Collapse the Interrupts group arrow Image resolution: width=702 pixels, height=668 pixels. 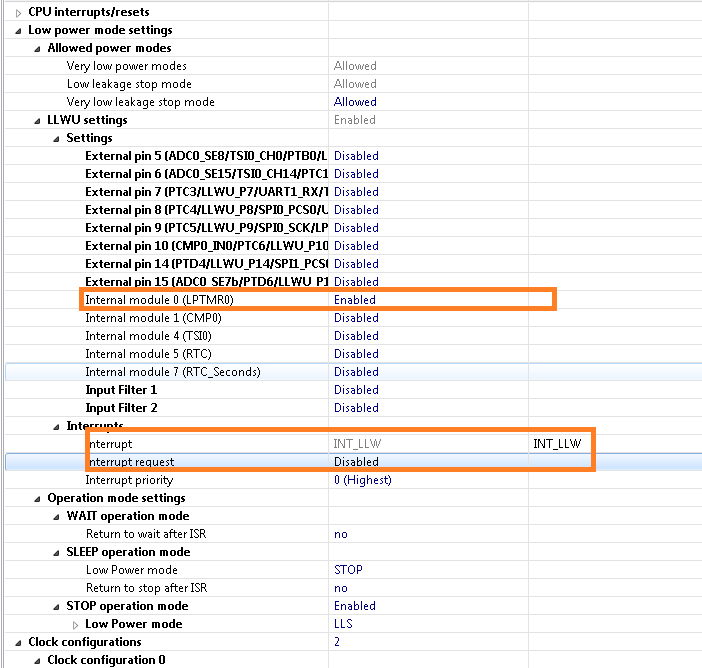[x=56, y=427]
